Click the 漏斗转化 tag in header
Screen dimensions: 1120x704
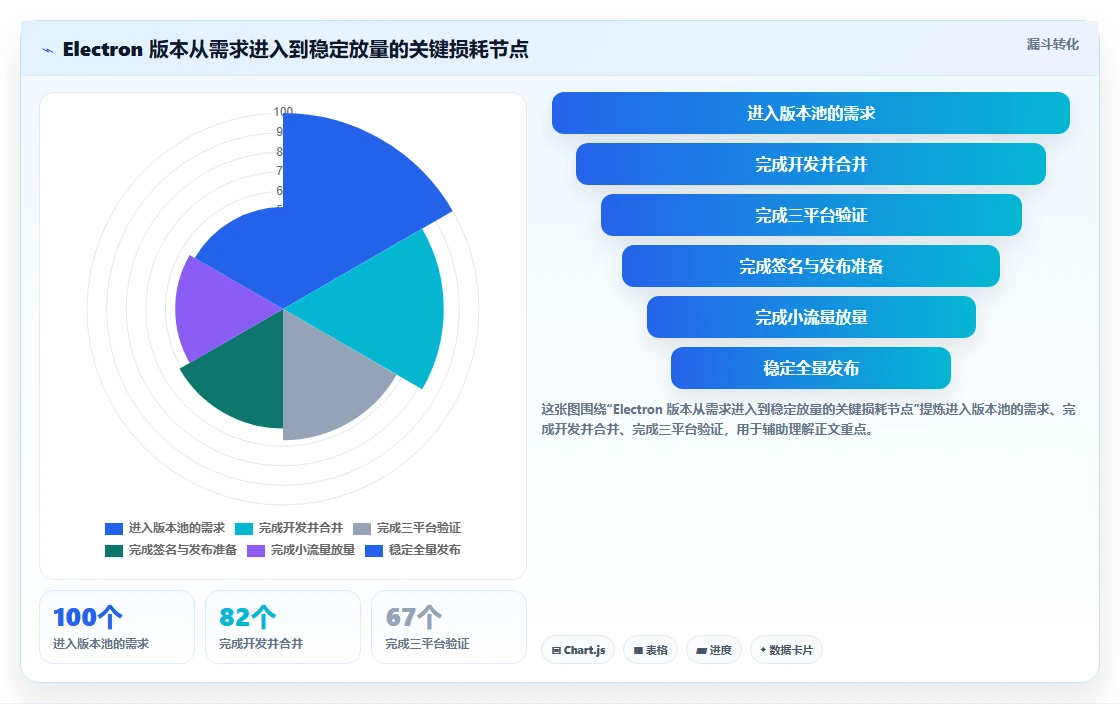tap(1052, 44)
